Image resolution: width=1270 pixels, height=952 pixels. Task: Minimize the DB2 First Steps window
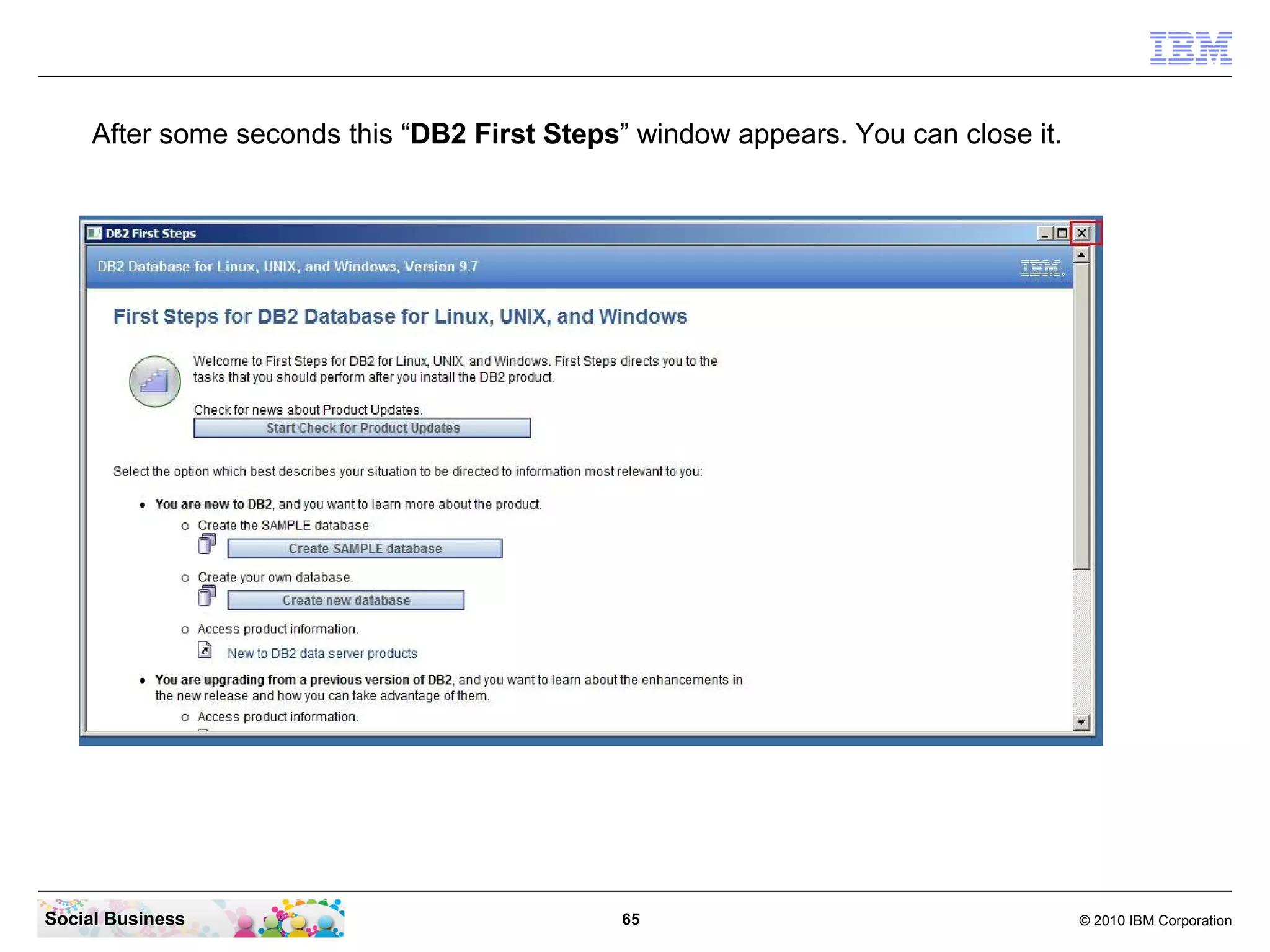pyautogui.click(x=1045, y=233)
